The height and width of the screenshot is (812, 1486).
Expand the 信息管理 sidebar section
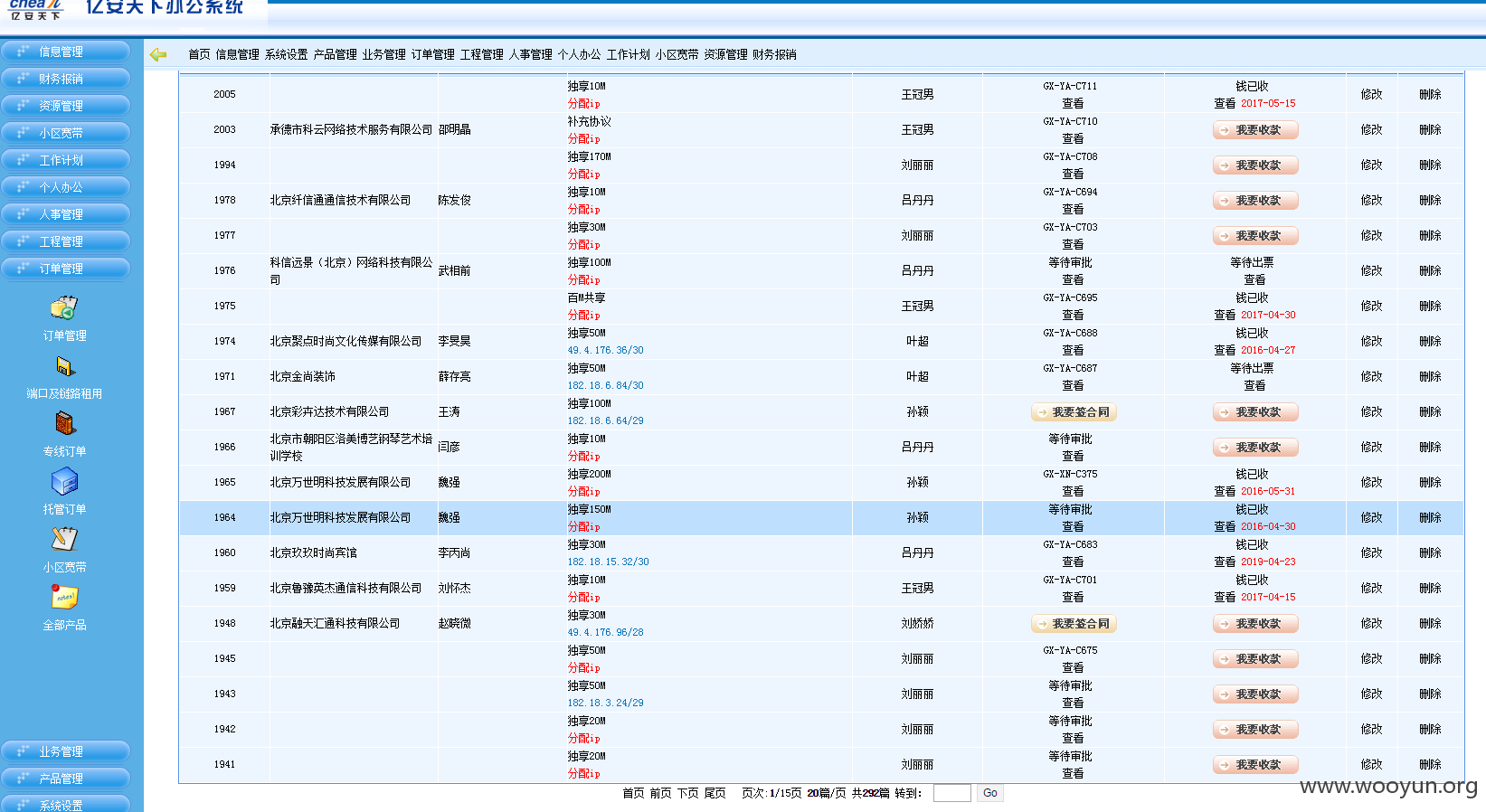[65, 52]
